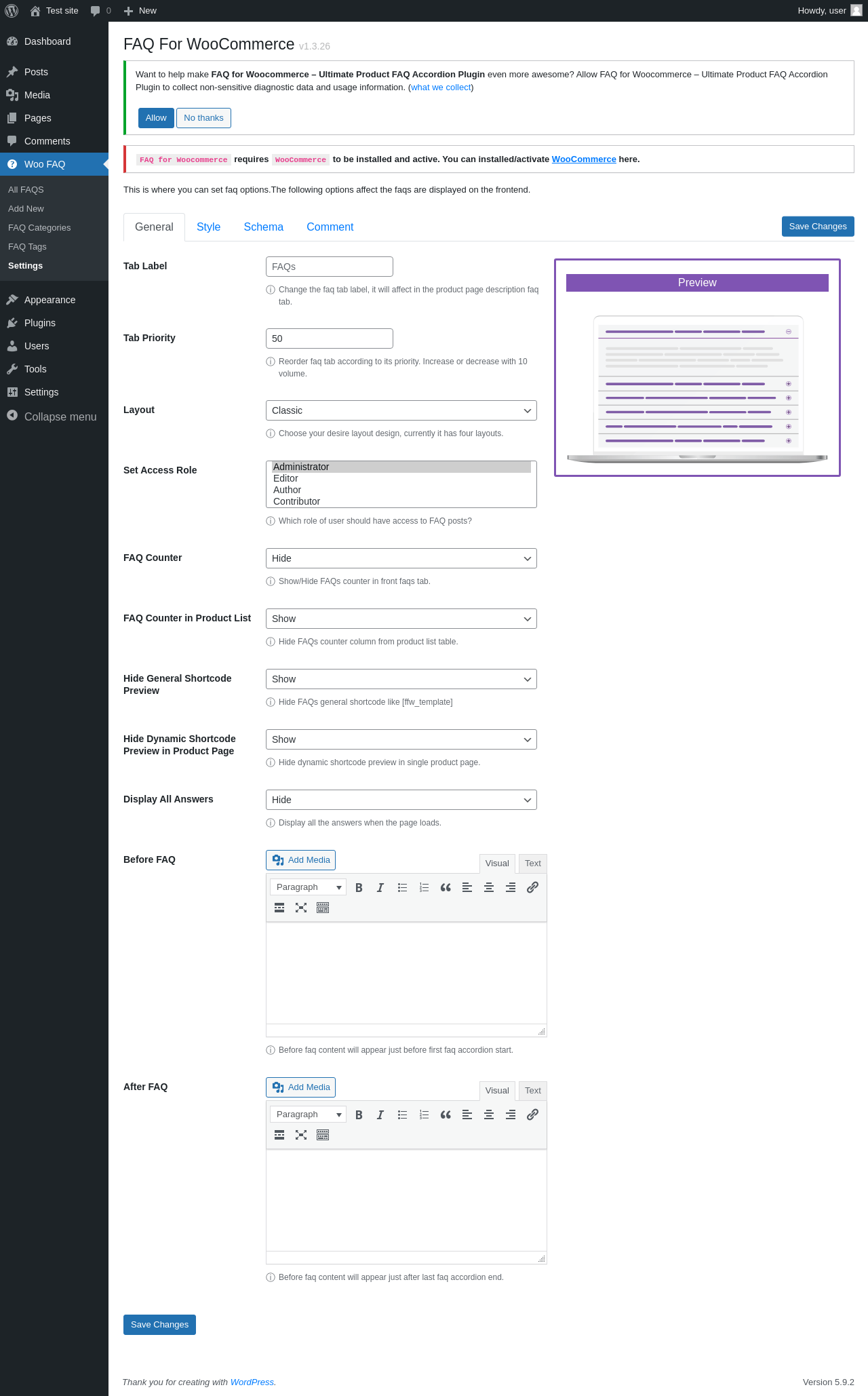Open the FAQ Counter dropdown
Viewport: 868px width, 1396px height.
[401, 558]
